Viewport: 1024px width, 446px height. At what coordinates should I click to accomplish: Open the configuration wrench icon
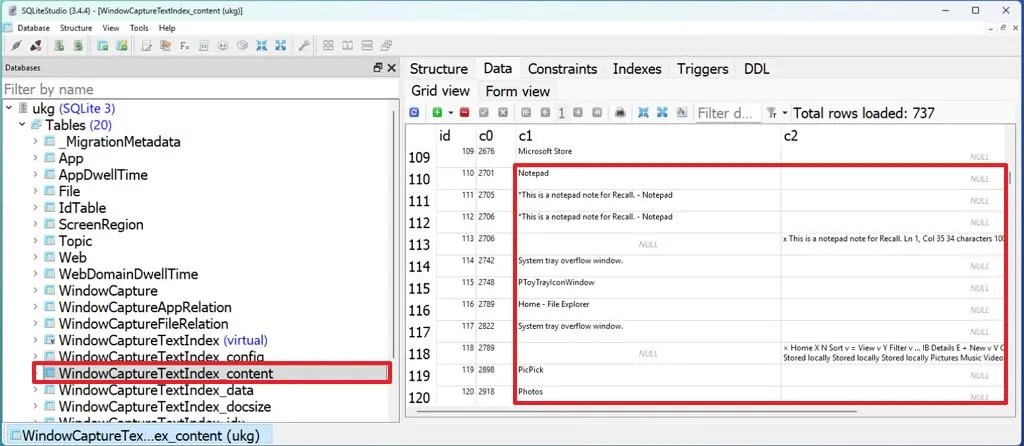click(303, 46)
